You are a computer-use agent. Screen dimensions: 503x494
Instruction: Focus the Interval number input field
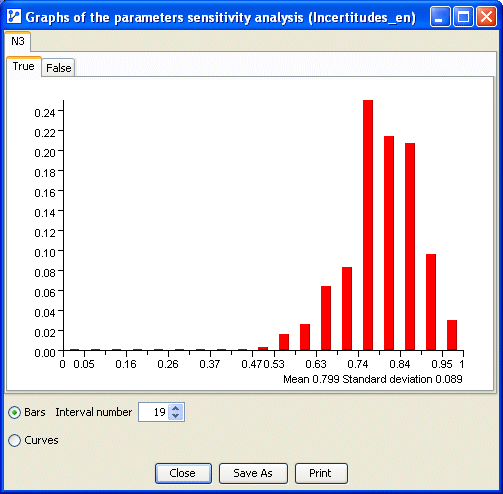pos(153,412)
